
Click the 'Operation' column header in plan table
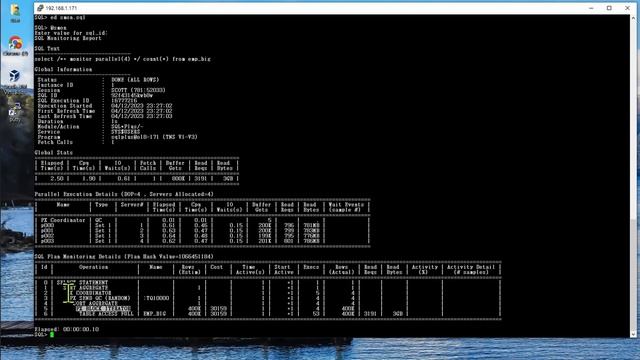click(93, 267)
